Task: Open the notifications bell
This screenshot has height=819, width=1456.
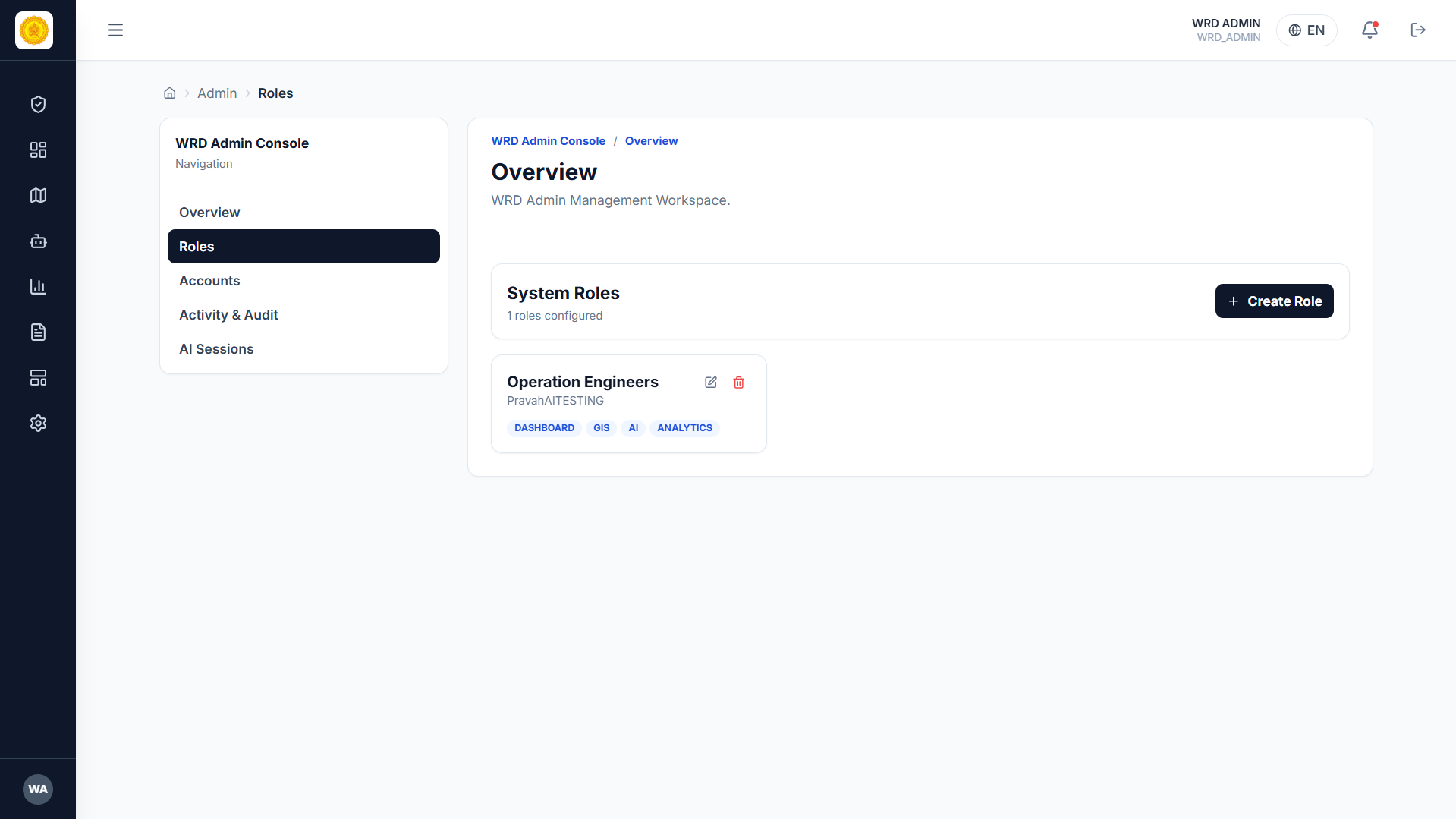Action: point(1370,30)
